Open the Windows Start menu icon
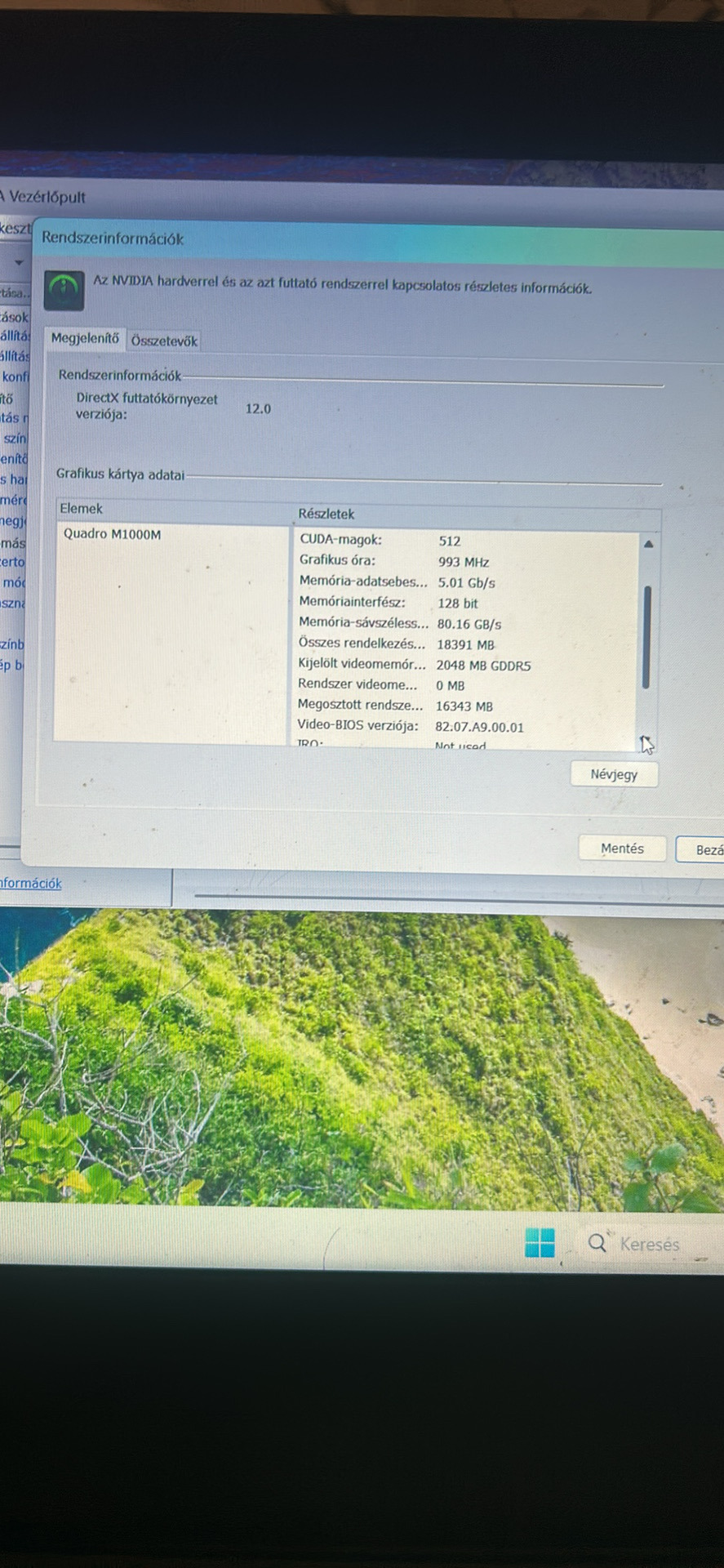This screenshot has width=724, height=1568. pos(540,1242)
